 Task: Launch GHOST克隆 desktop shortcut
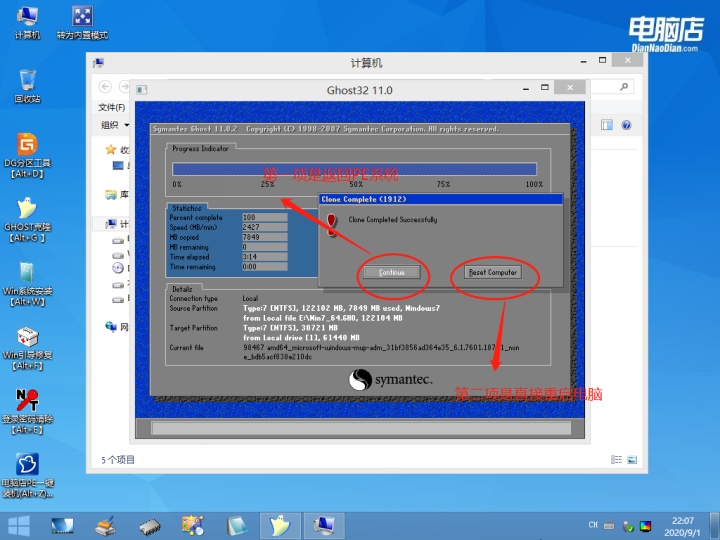tap(27, 220)
